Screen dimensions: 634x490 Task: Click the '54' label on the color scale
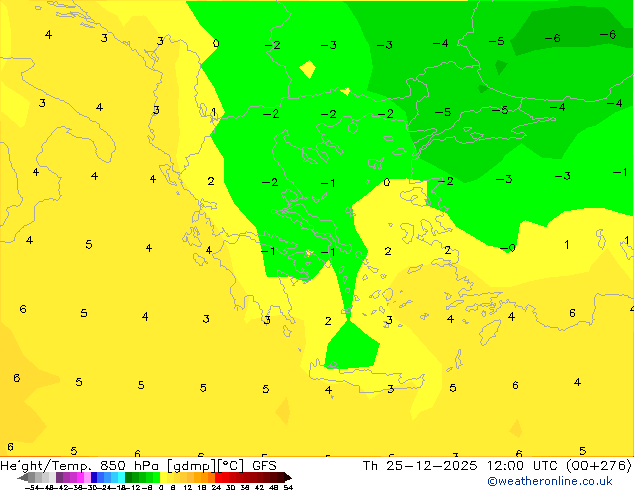[x=288, y=487]
